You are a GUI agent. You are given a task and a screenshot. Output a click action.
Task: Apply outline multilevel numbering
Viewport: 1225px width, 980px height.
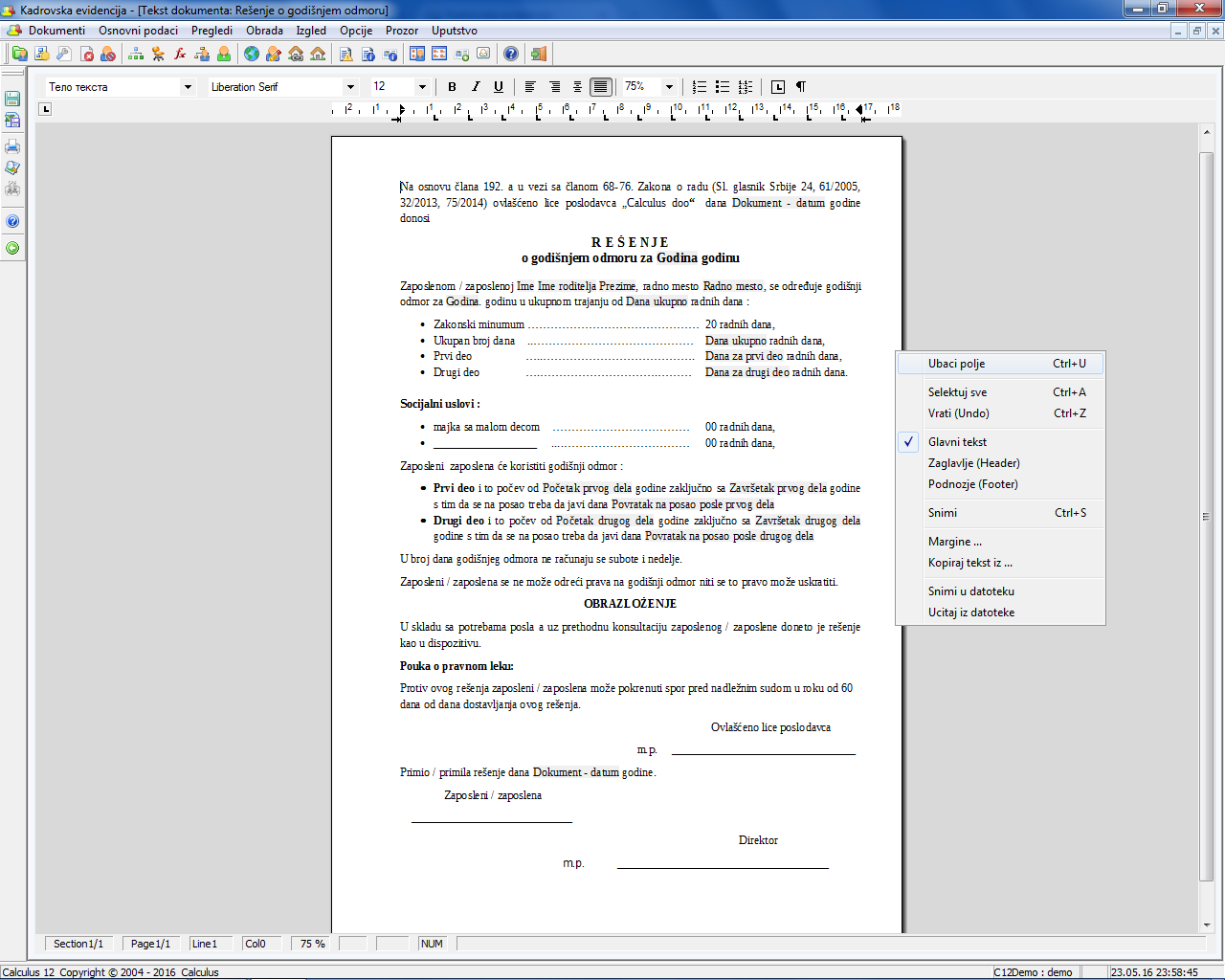[x=746, y=86]
